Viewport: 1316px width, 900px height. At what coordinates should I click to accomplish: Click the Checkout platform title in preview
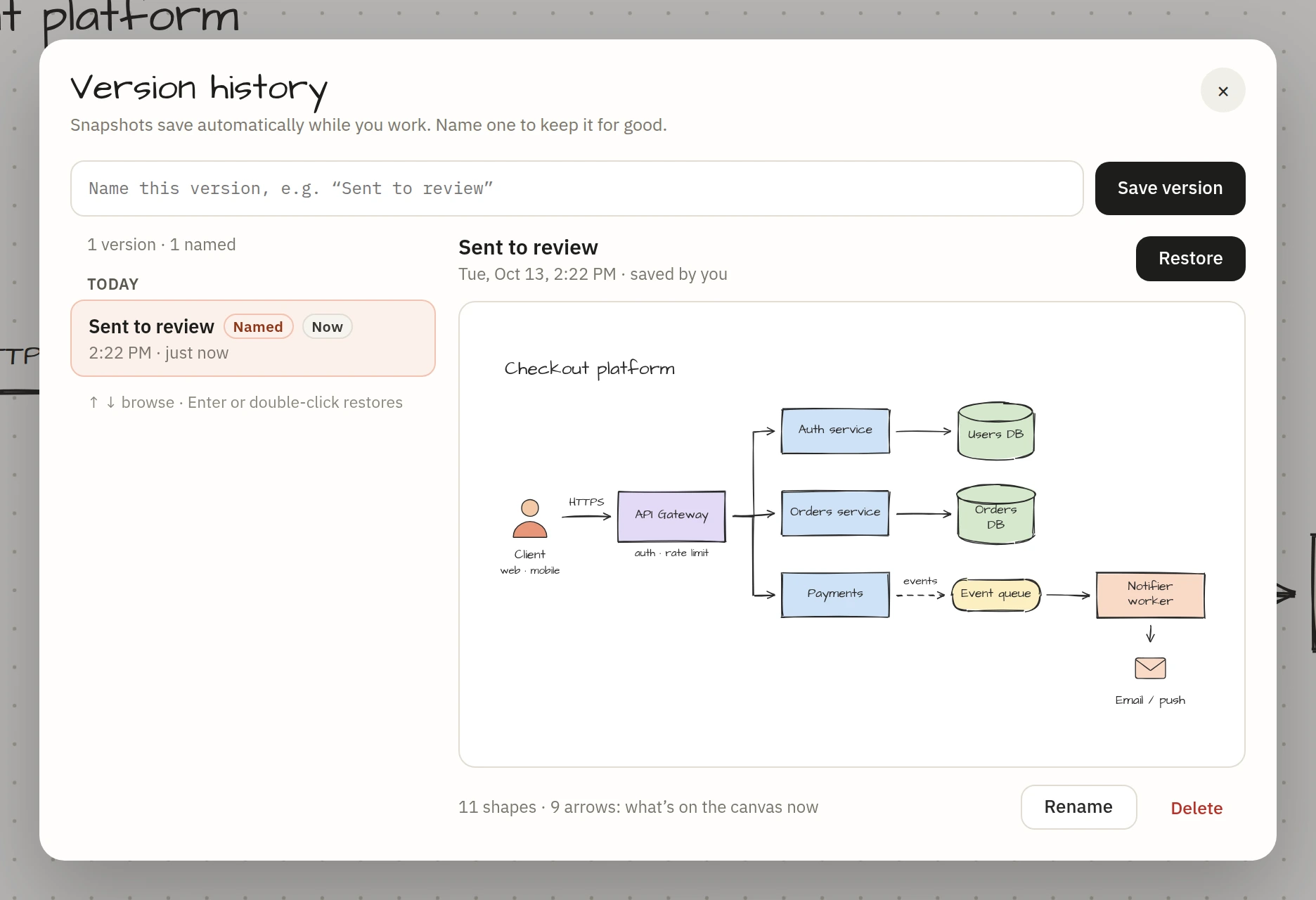(589, 368)
